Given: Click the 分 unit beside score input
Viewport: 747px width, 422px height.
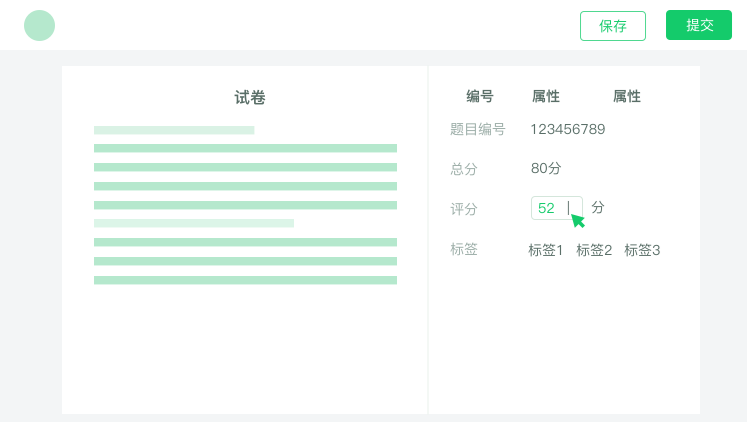Looking at the screenshot, I should coord(598,207).
